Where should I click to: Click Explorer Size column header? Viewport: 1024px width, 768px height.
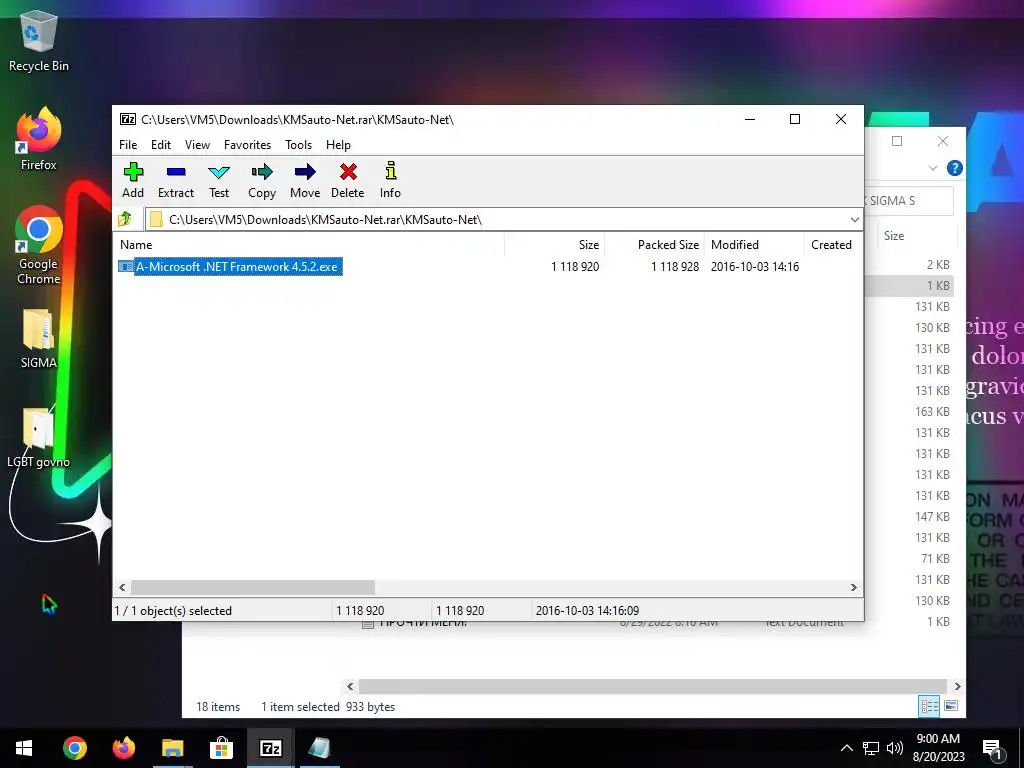[x=894, y=236]
